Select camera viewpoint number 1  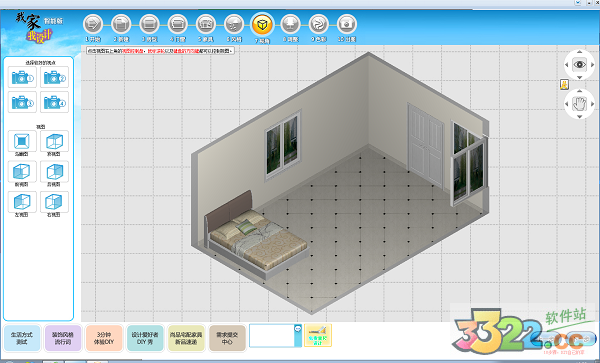click(22, 77)
